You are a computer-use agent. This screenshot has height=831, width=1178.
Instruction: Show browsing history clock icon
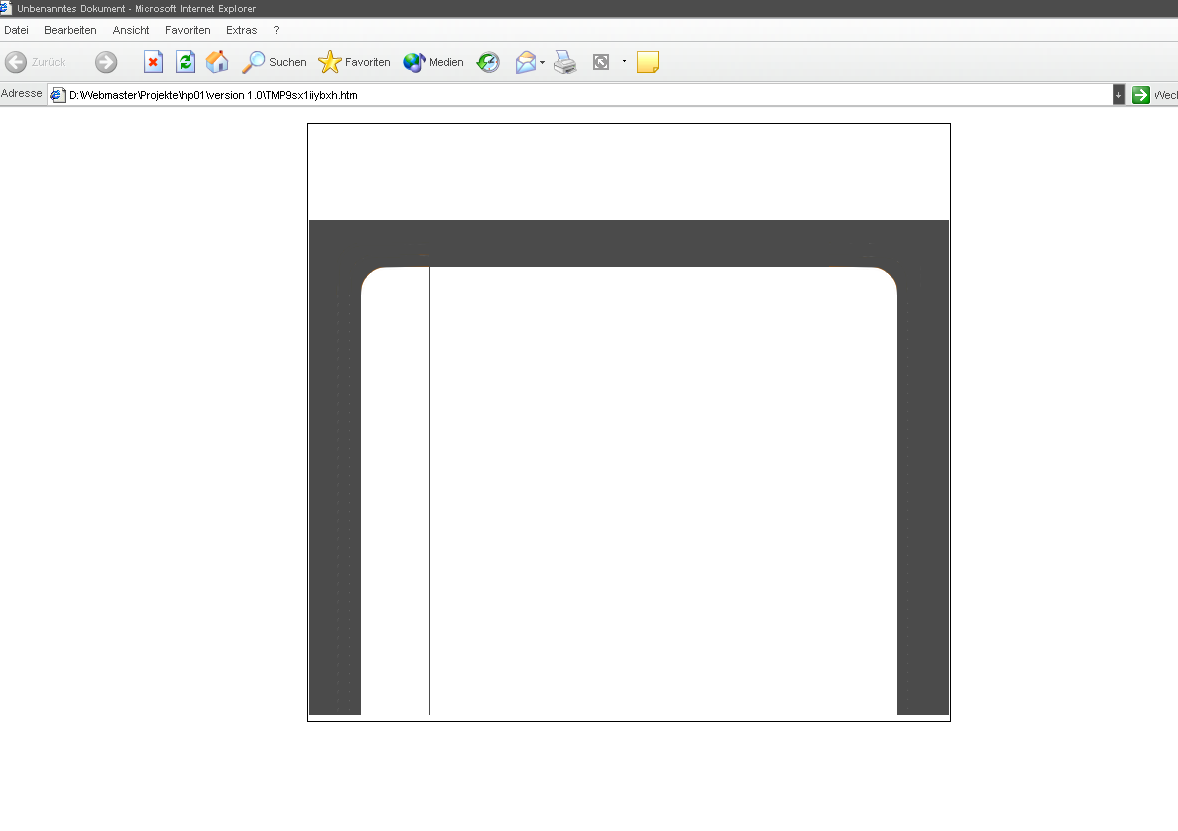pyautogui.click(x=488, y=62)
